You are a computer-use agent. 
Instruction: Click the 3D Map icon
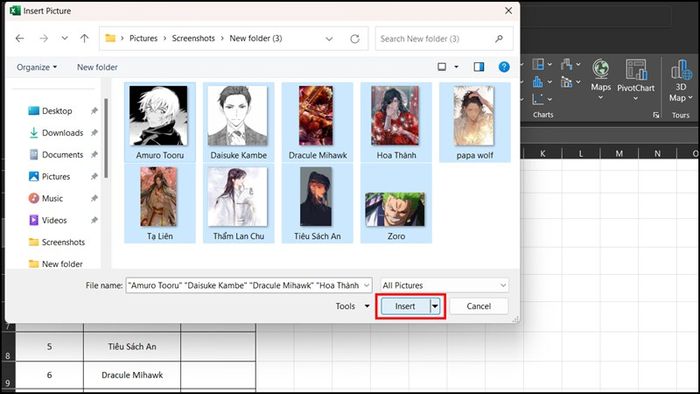(x=681, y=81)
